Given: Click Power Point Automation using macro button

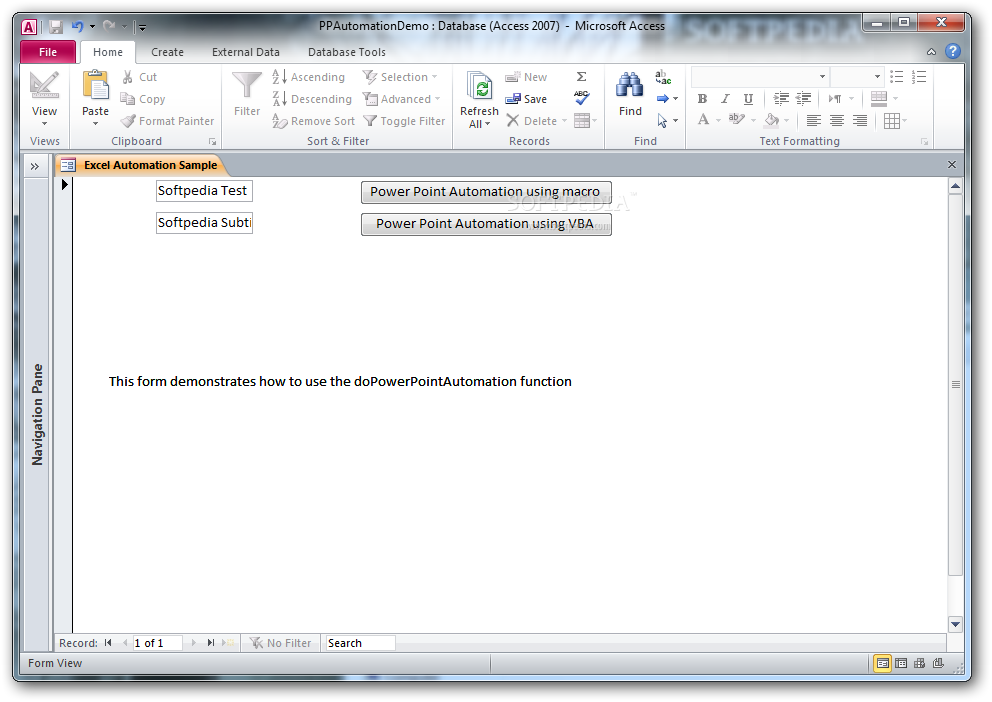Looking at the screenshot, I should [x=486, y=192].
